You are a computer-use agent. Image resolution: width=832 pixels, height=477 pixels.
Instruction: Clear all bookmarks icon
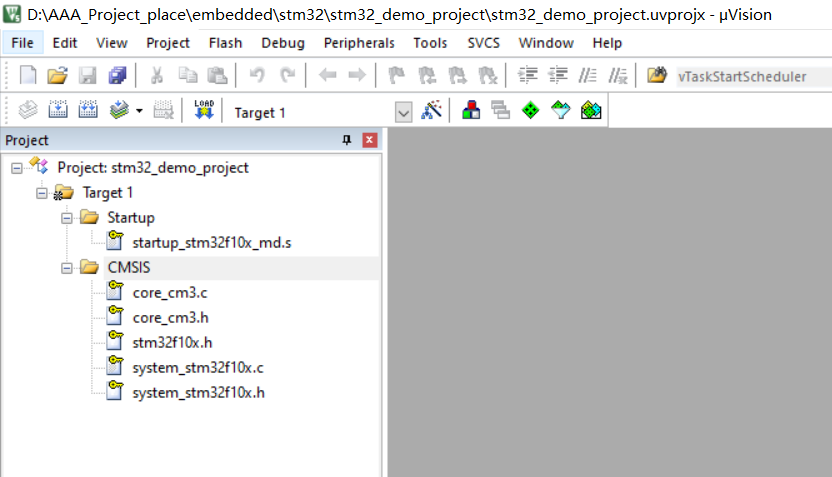click(x=488, y=75)
